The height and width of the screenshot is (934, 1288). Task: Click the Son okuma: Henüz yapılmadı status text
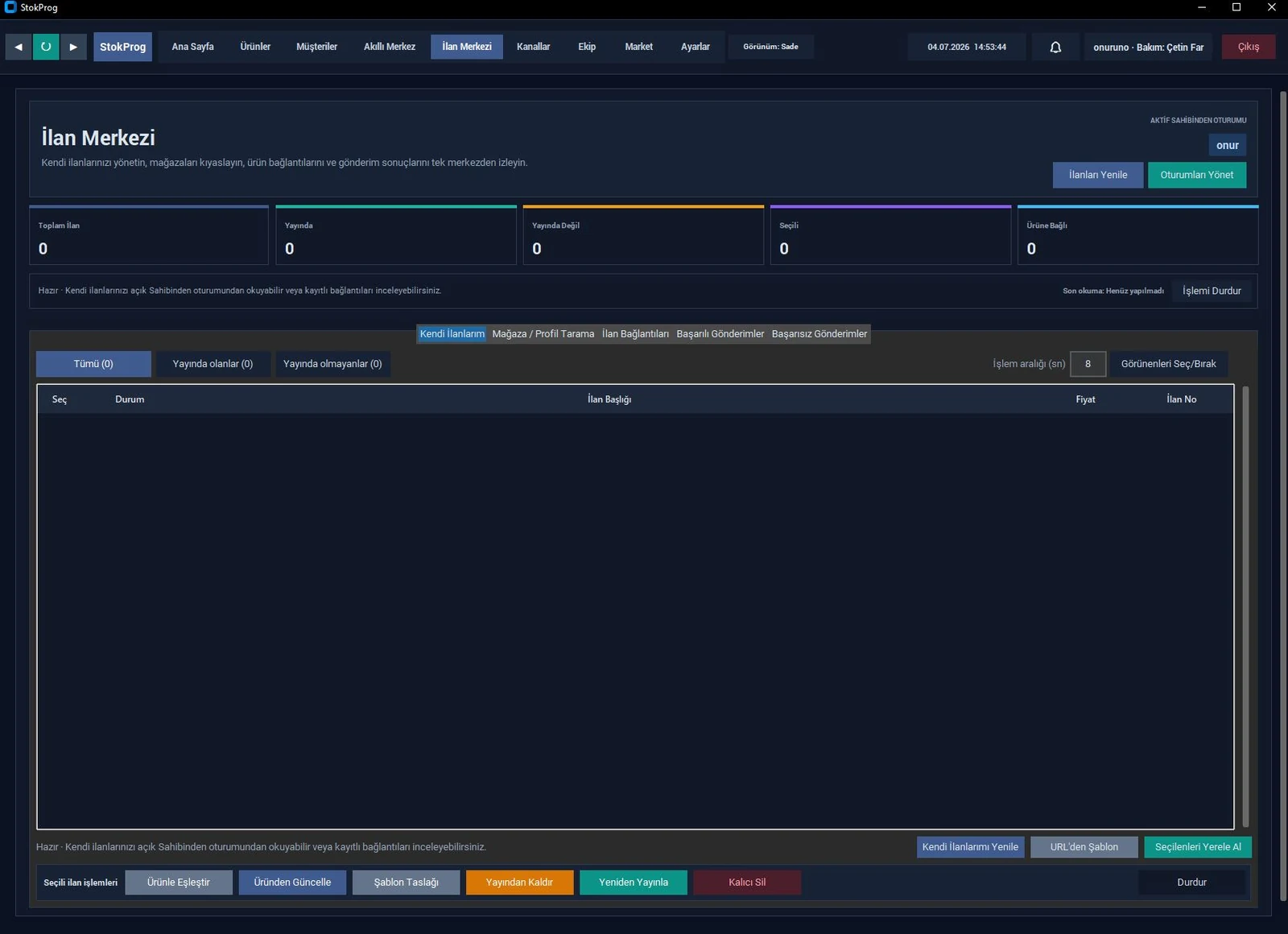1113,291
